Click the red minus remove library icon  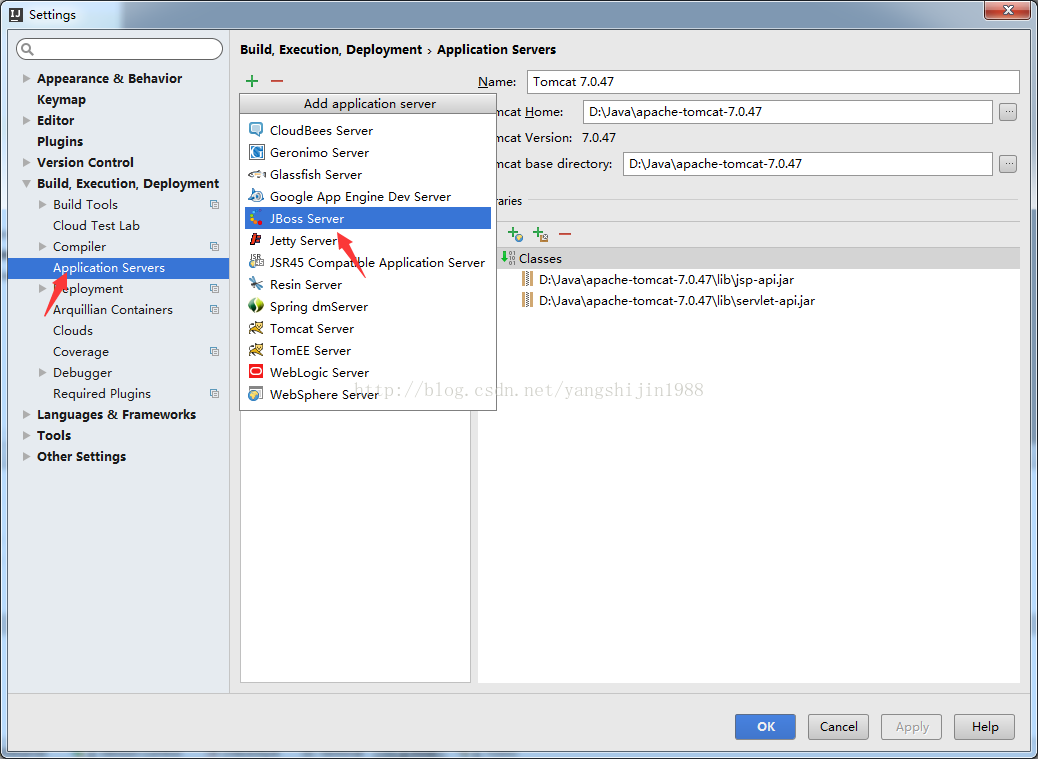pos(565,234)
